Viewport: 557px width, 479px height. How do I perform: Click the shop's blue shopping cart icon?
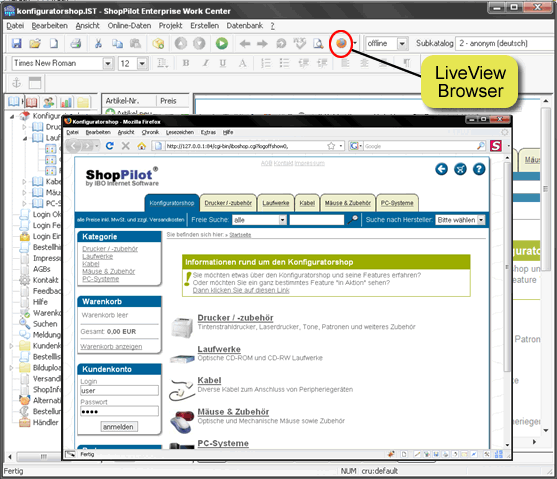tap(460, 169)
